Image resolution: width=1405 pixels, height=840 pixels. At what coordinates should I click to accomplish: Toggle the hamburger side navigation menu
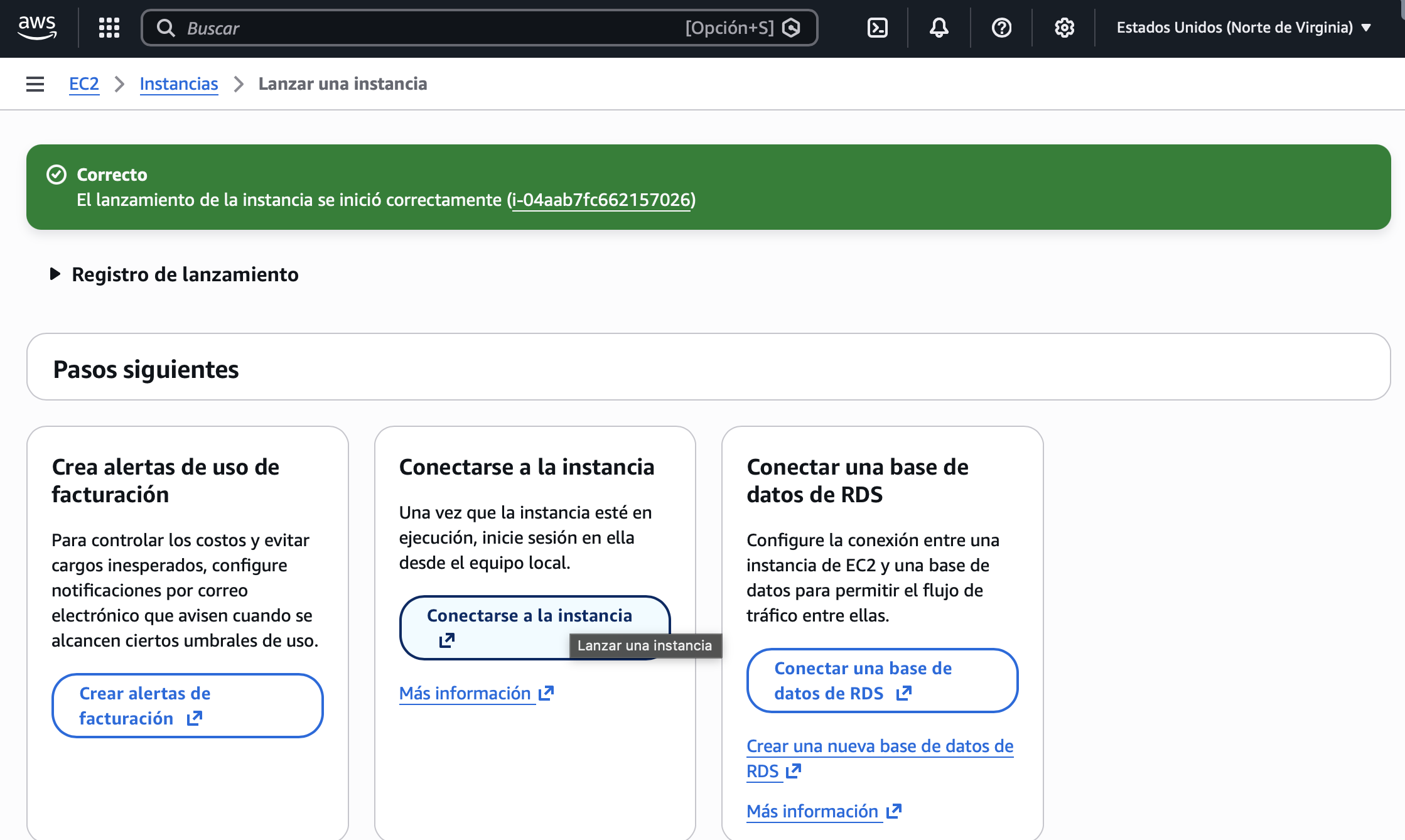[35, 83]
